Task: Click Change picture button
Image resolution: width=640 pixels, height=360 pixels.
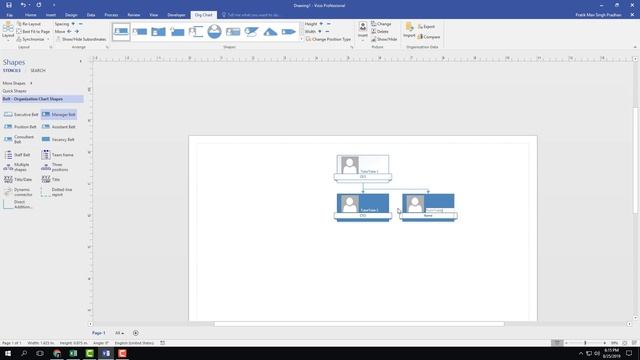Action: click(x=381, y=24)
